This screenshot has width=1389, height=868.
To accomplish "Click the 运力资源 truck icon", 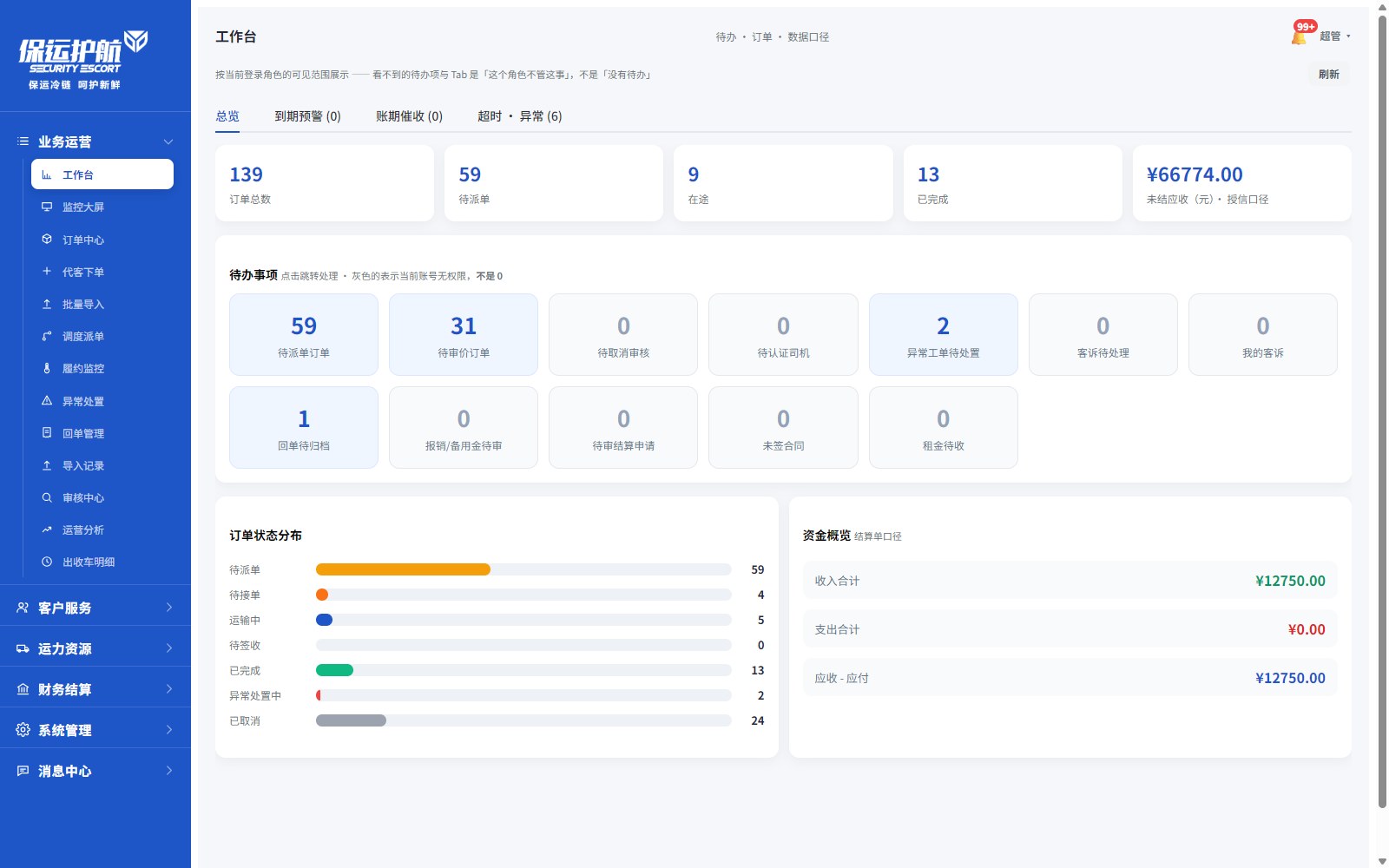I will click(23, 648).
